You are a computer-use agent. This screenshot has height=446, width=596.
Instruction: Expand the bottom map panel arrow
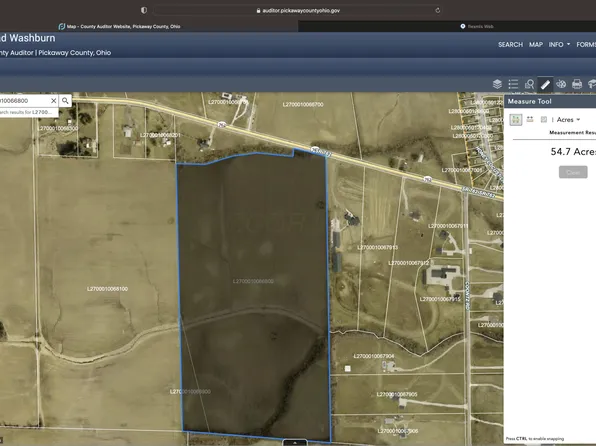coord(295,443)
